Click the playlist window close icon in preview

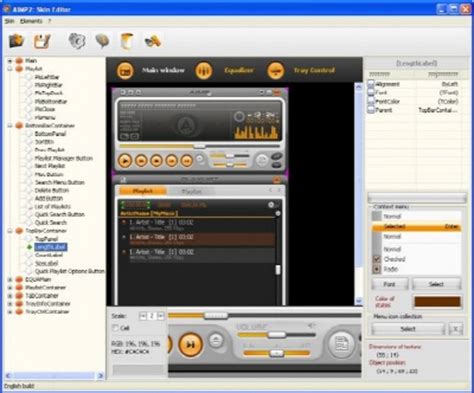point(276,180)
